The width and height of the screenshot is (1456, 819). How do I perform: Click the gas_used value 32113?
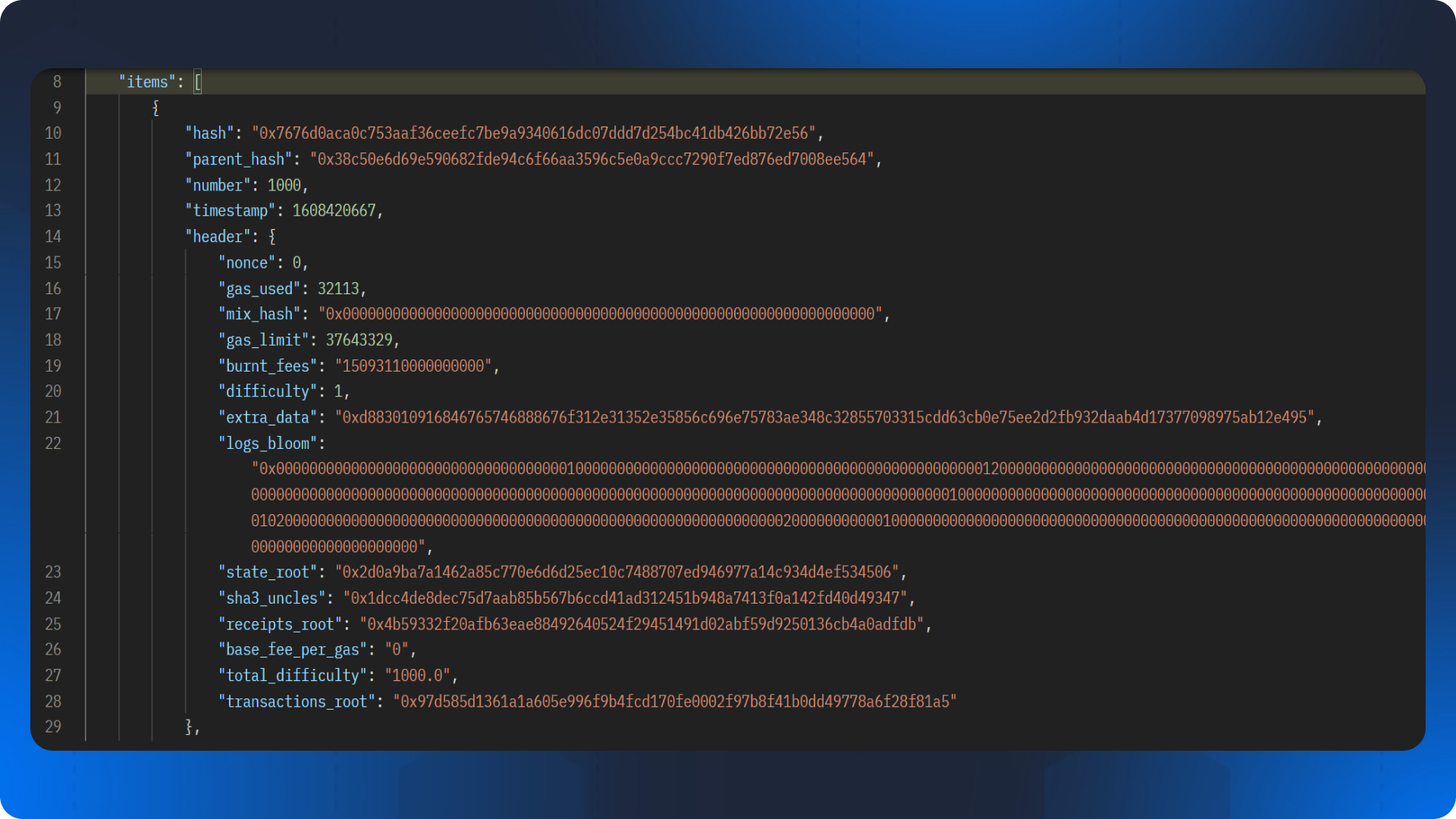pos(338,289)
